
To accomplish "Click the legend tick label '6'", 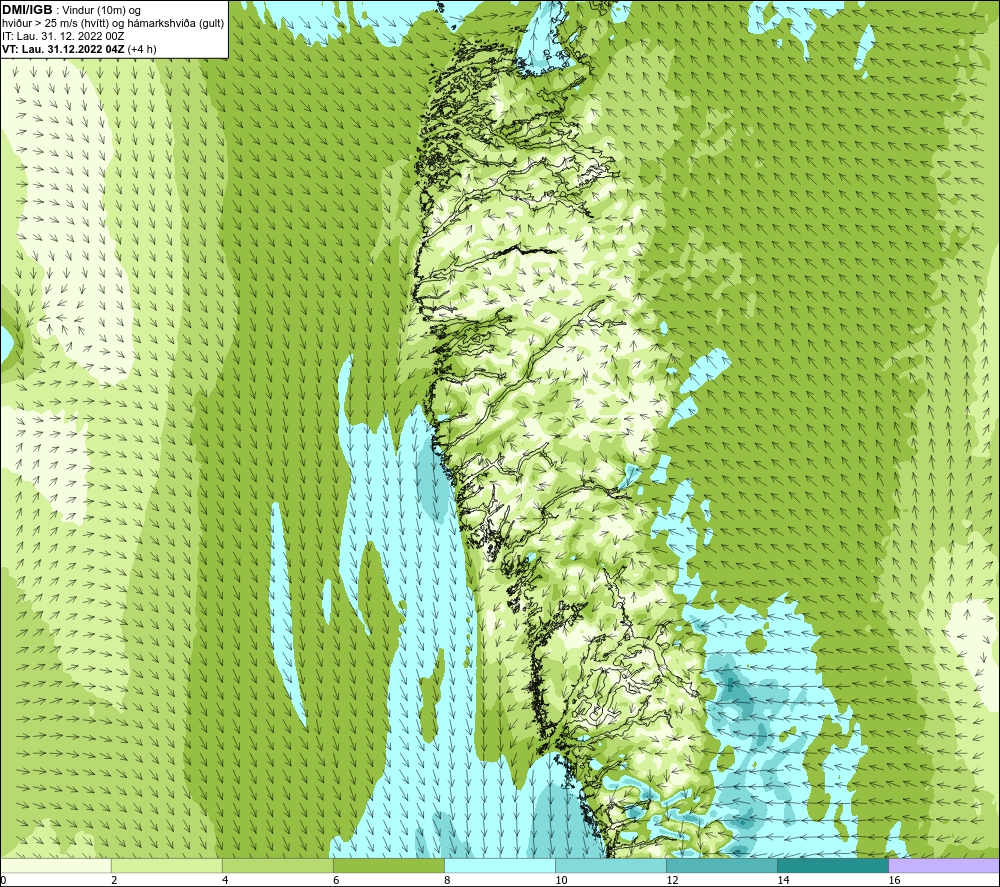I will [336, 880].
